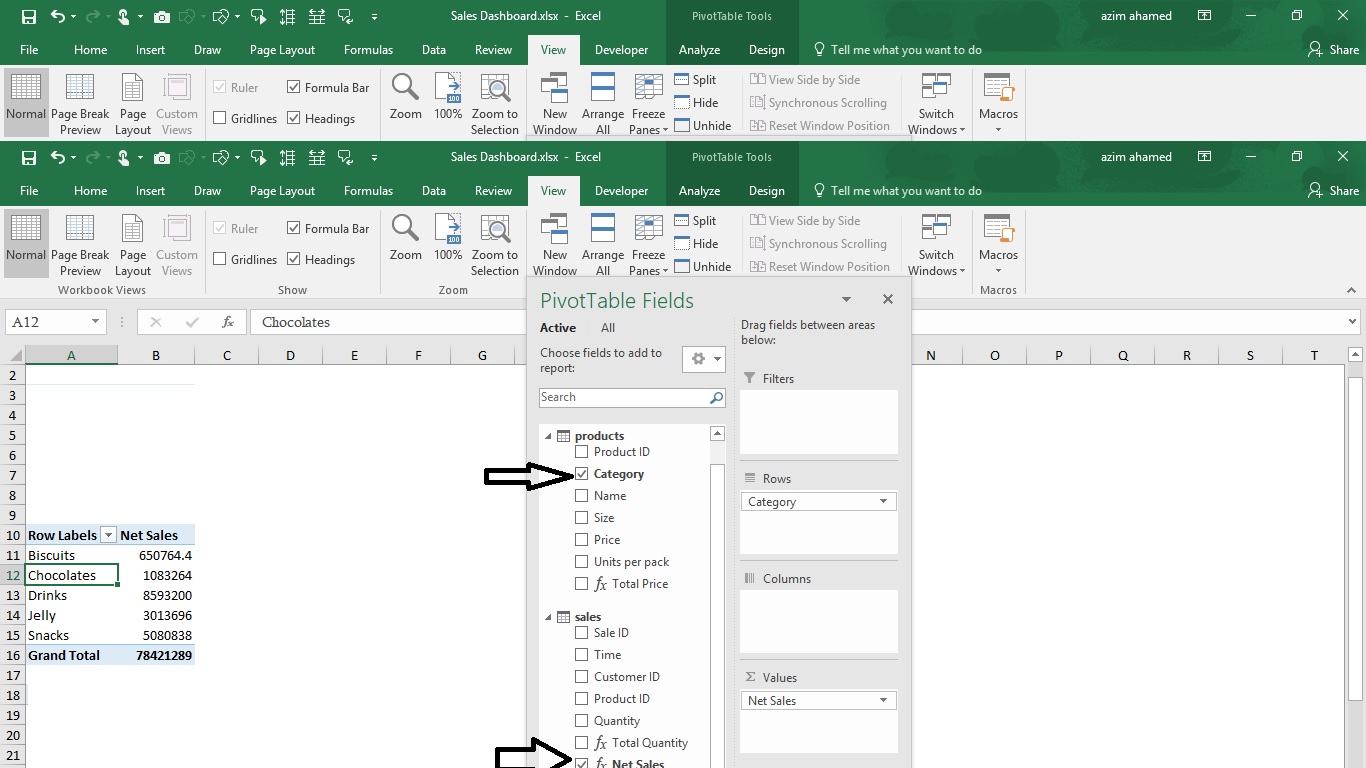
Task: Expand the formula bar with its chevron
Action: pos(1353,322)
